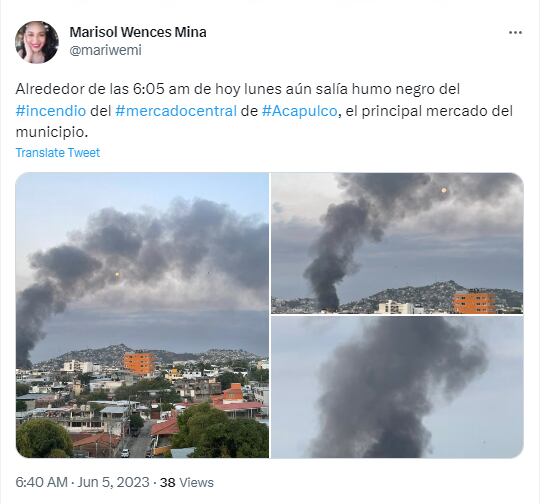This screenshot has width=548, height=504.
Task: Click the word municipio in the tweet
Action: (x=50, y=133)
